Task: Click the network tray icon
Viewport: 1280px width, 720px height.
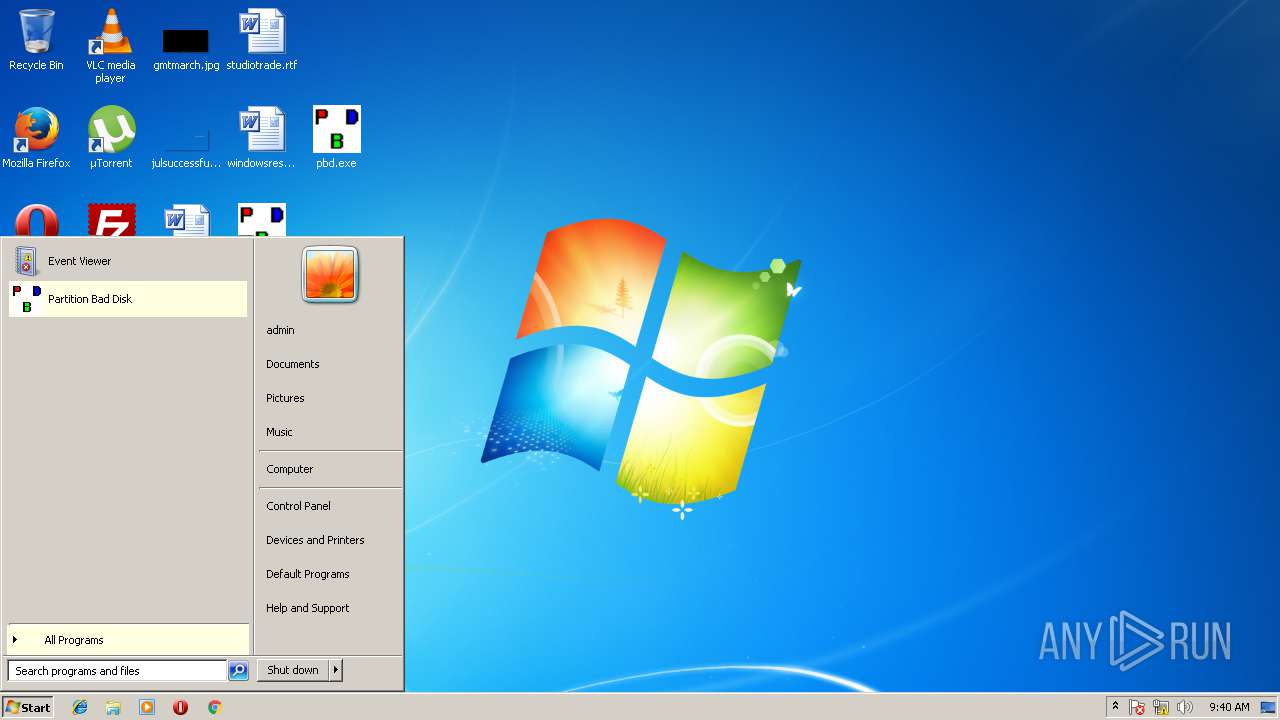Action: coord(1161,707)
